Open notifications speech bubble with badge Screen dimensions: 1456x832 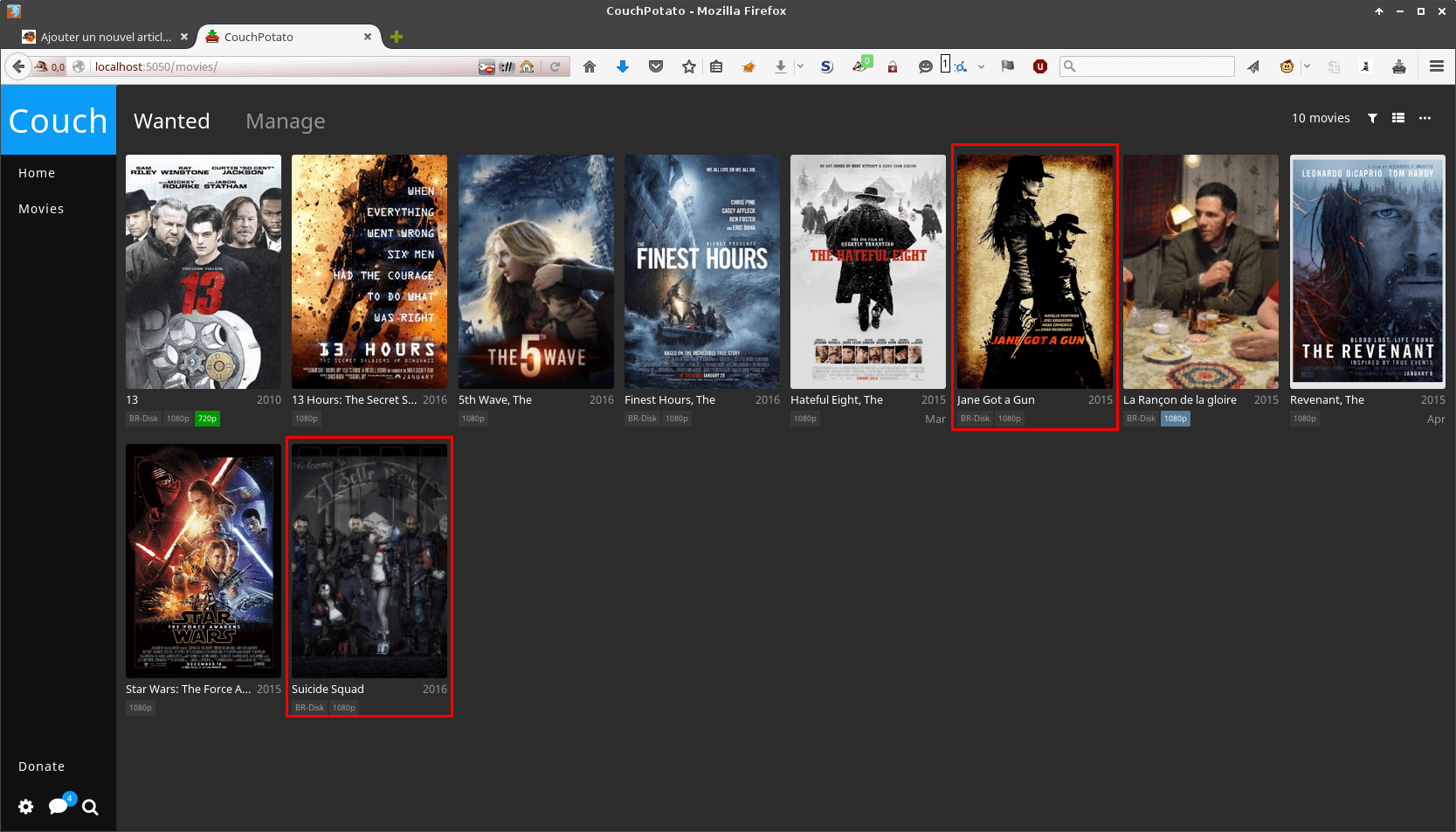point(60,804)
